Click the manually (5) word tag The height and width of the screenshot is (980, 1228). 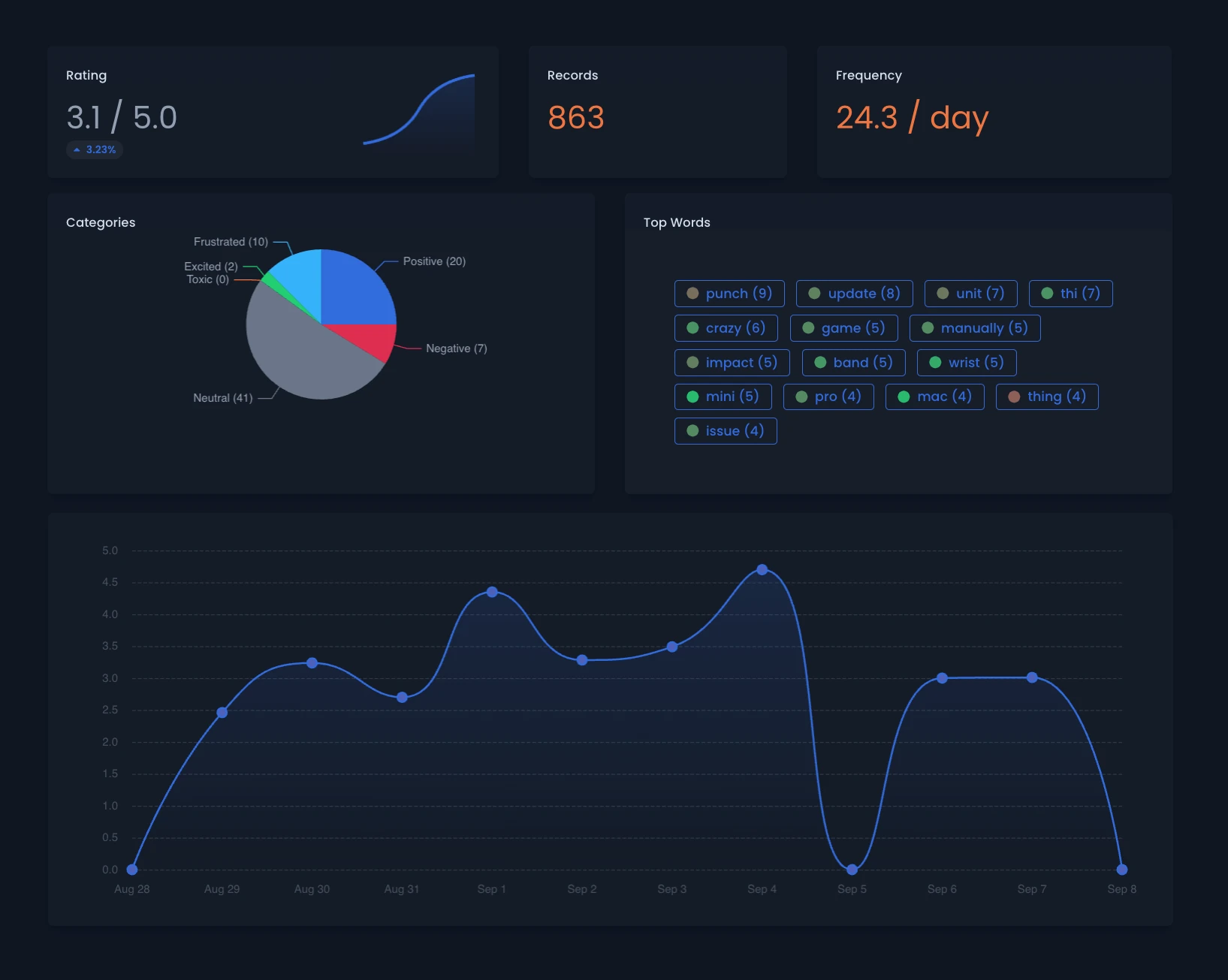coord(974,328)
